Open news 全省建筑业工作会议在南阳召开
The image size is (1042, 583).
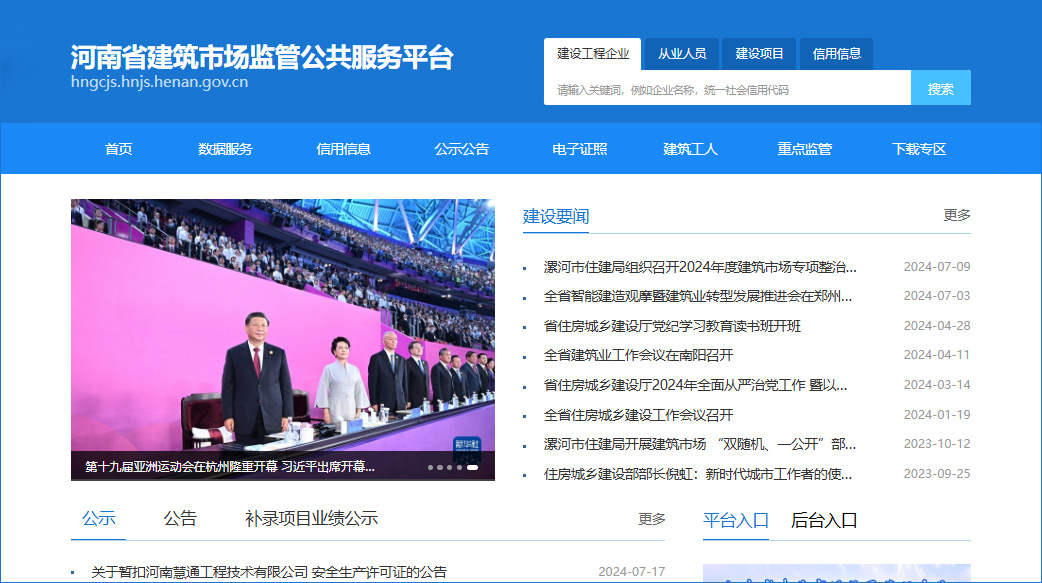638,355
